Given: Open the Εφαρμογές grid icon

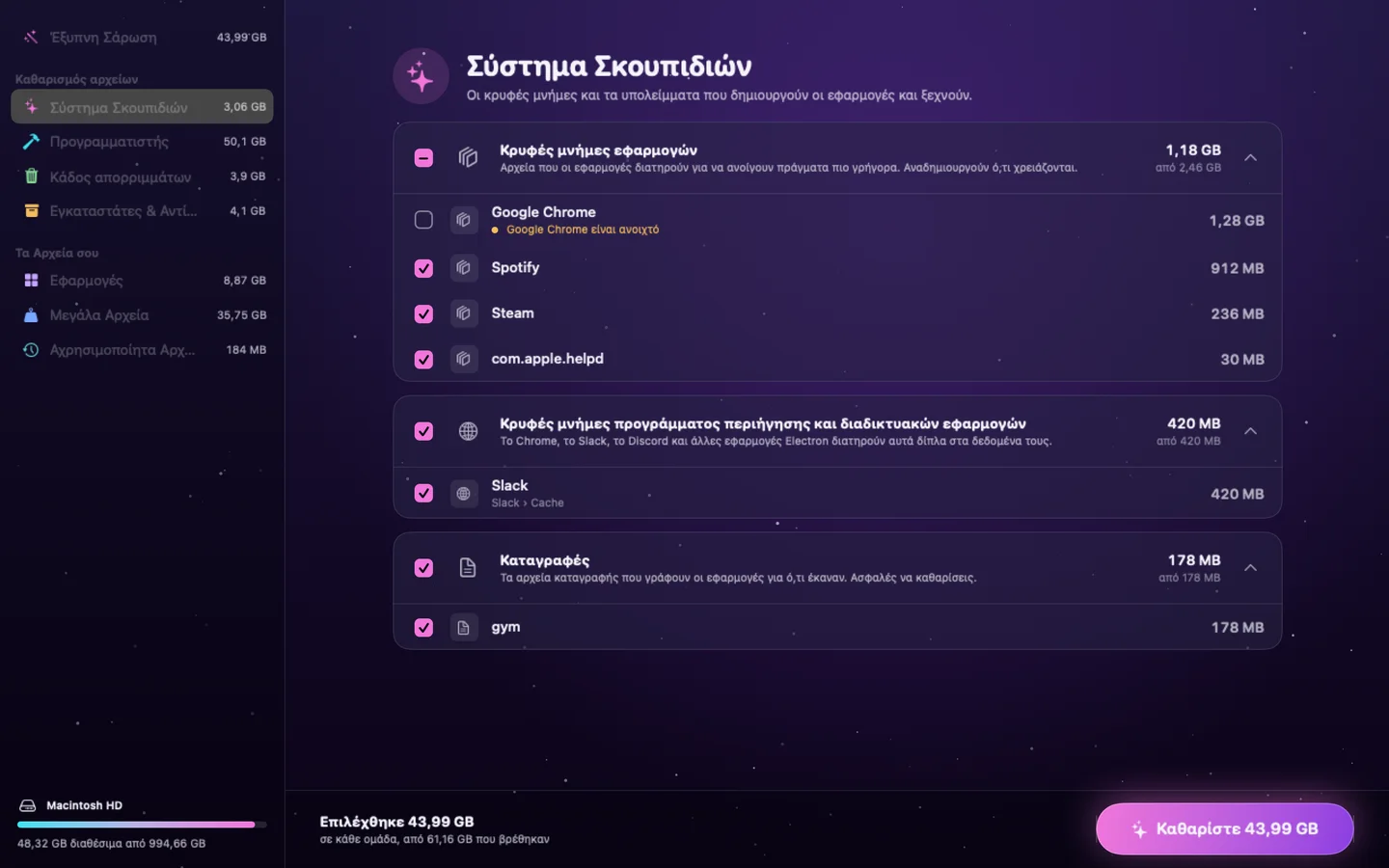Looking at the screenshot, I should tap(31, 281).
